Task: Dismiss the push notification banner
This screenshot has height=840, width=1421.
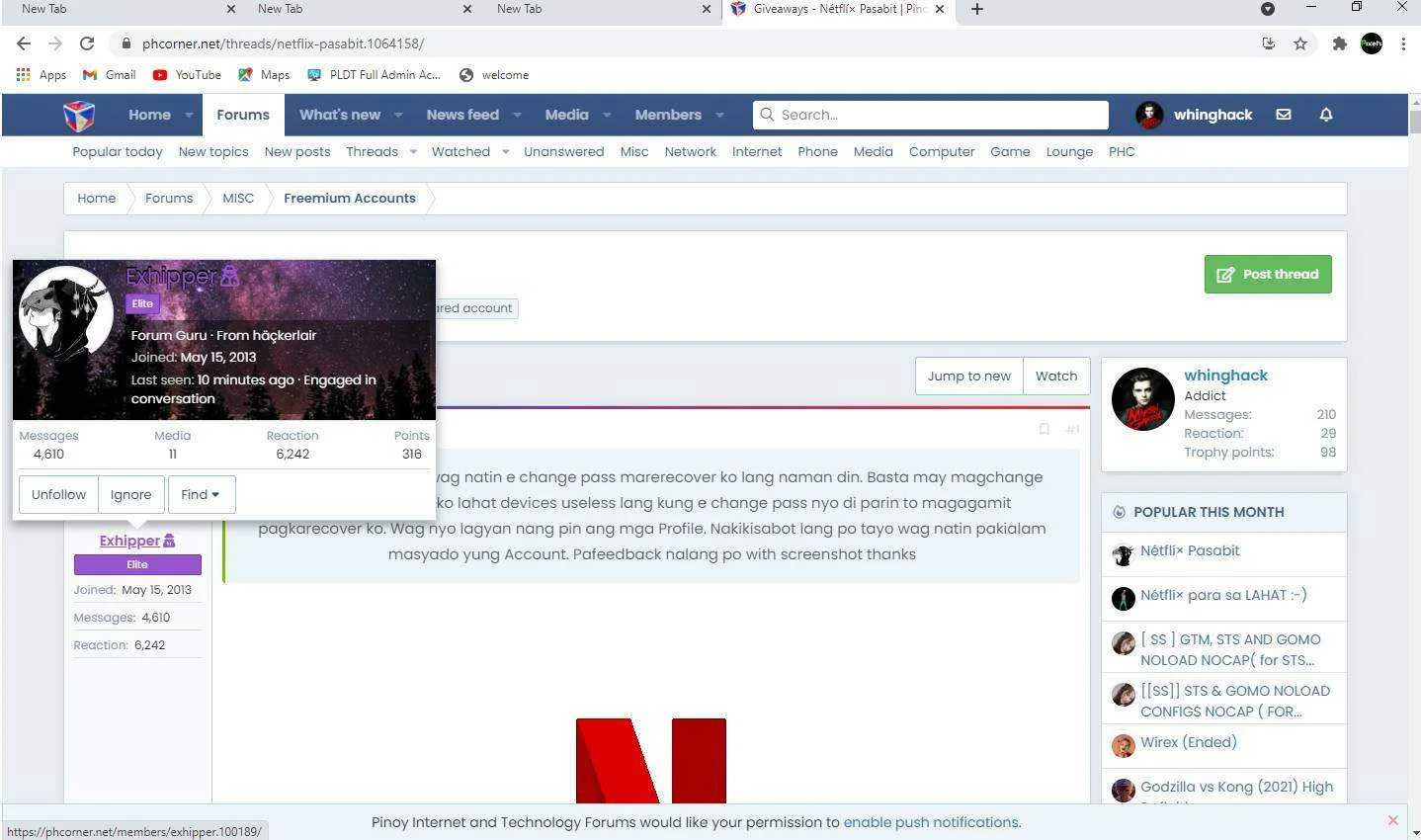Action: coord(1392,820)
